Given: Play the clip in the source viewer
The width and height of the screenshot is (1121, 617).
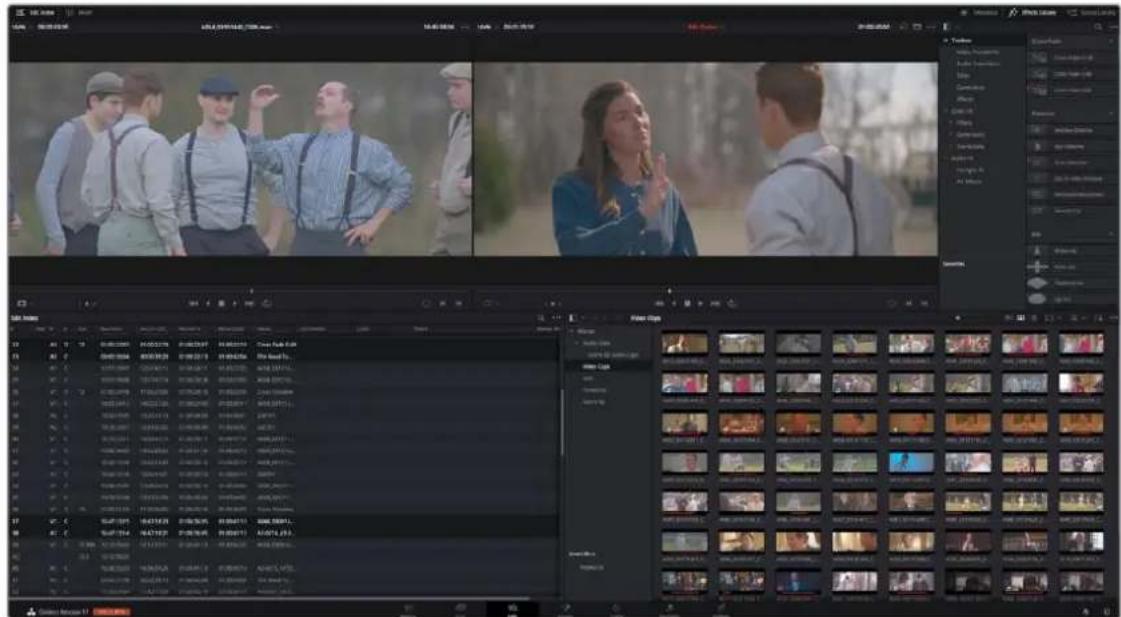Looking at the screenshot, I should pos(236,304).
